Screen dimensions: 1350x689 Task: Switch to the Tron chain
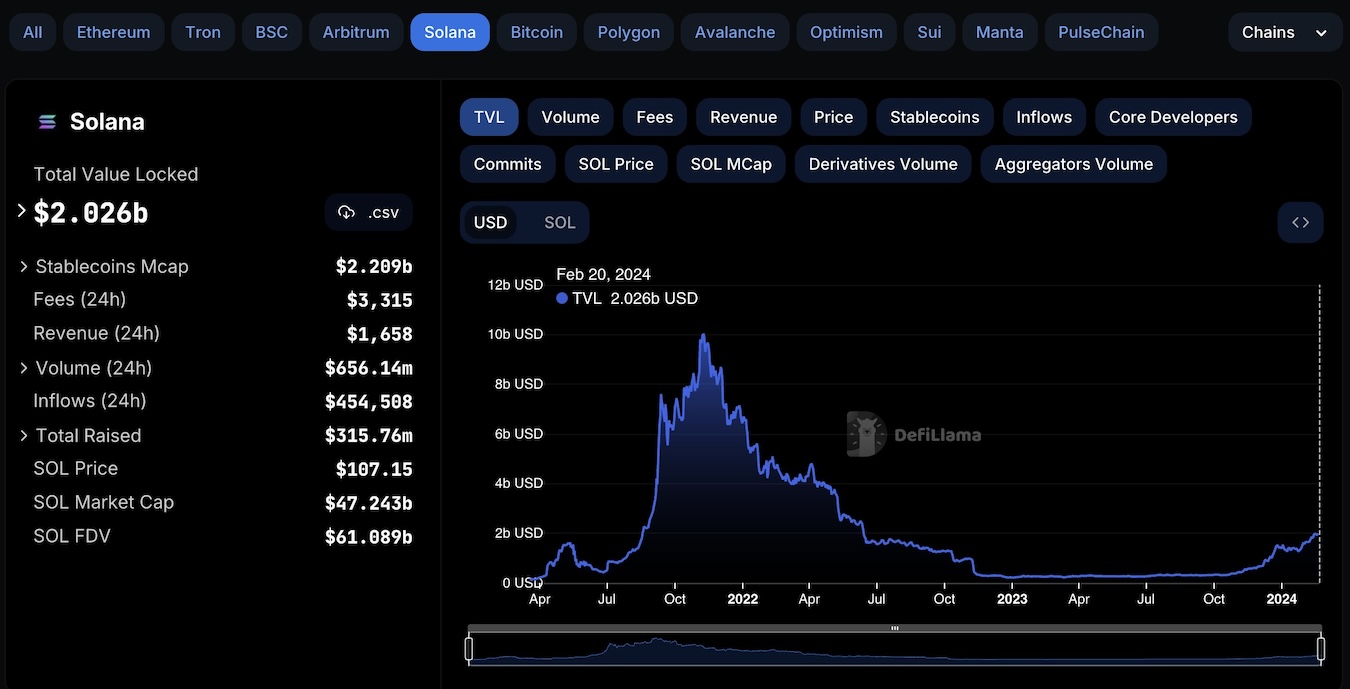click(203, 32)
